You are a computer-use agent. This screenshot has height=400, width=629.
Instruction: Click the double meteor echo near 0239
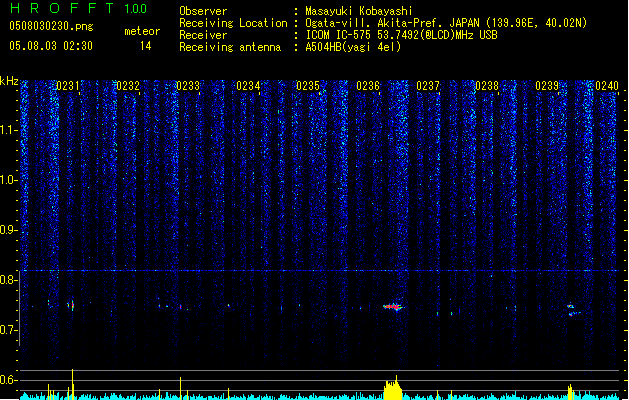click(x=573, y=309)
